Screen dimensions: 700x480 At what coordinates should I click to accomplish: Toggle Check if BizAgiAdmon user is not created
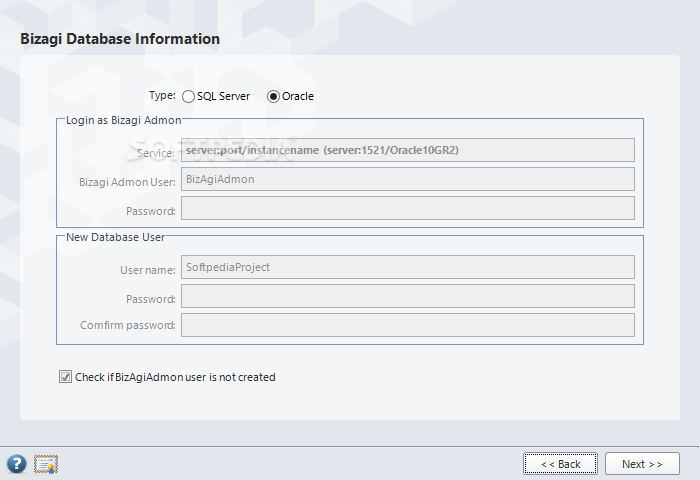pyautogui.click(x=66, y=377)
